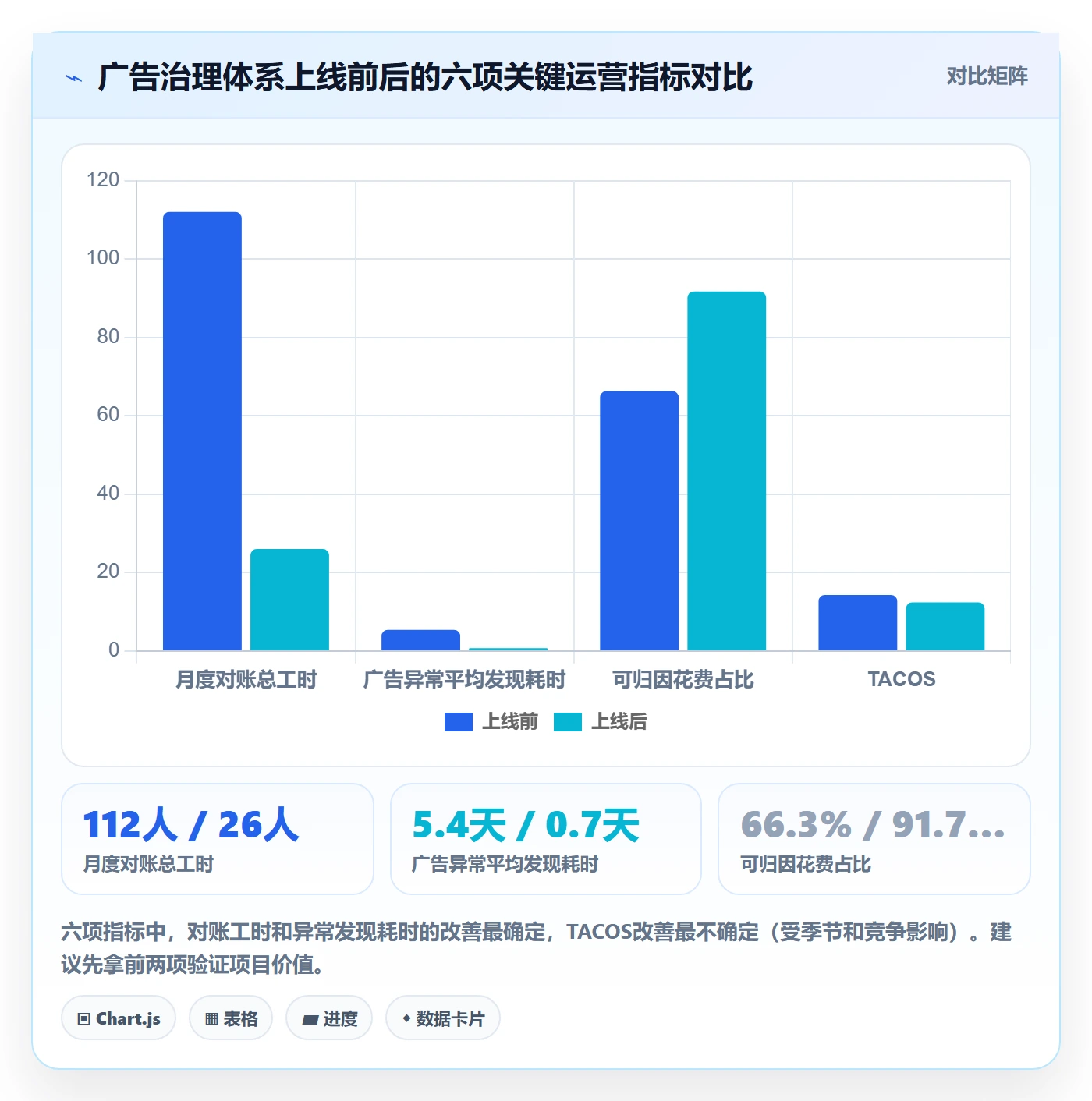Select the 表格 tag chip
Image resolution: width=1092 pixels, height=1101 pixels.
231,1018
